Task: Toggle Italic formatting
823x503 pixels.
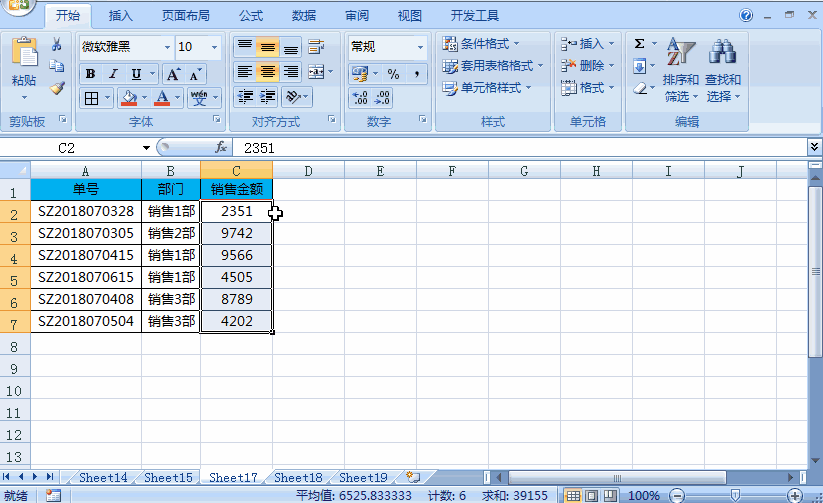Action: click(x=113, y=74)
